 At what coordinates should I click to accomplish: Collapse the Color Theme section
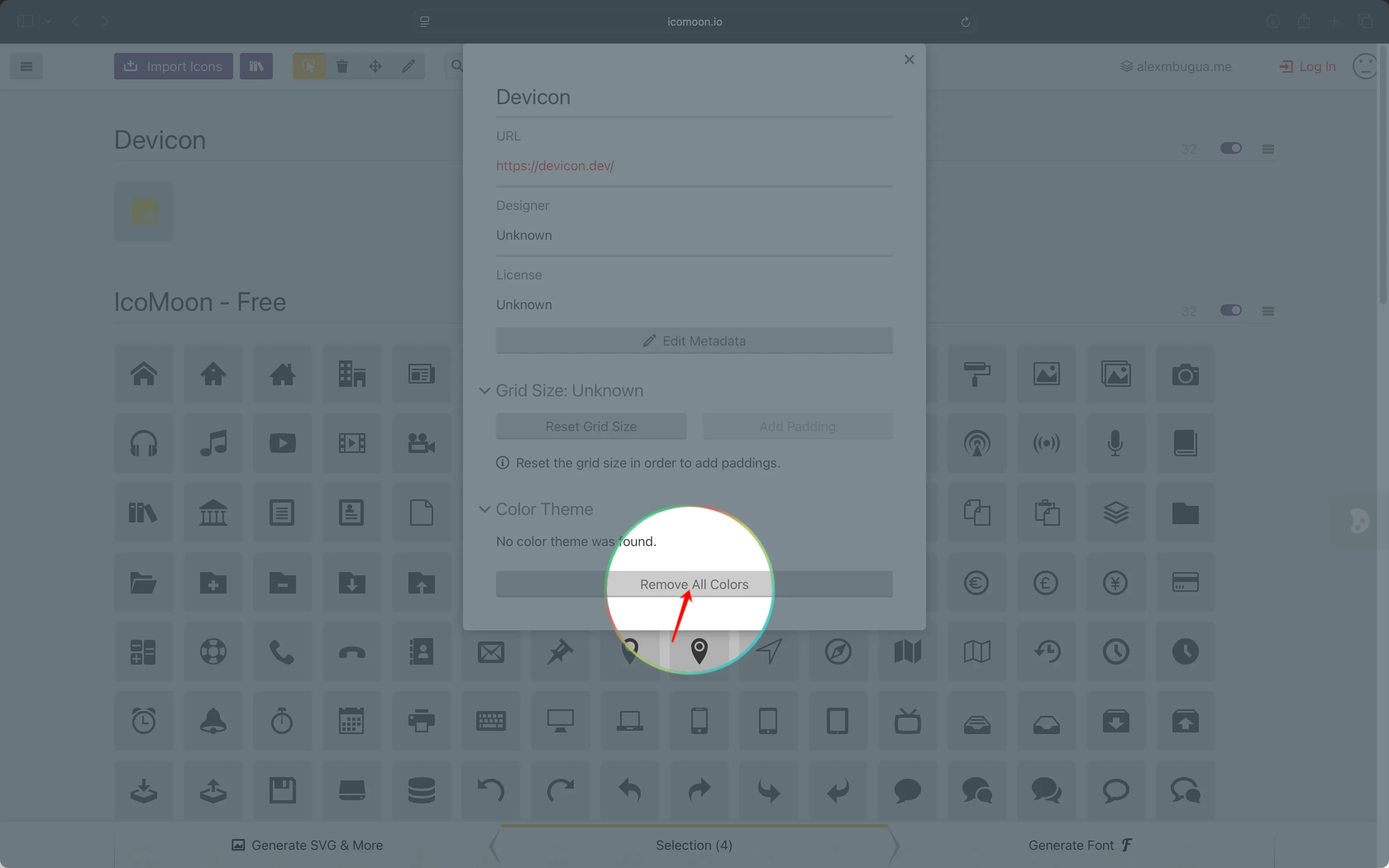coord(485,509)
